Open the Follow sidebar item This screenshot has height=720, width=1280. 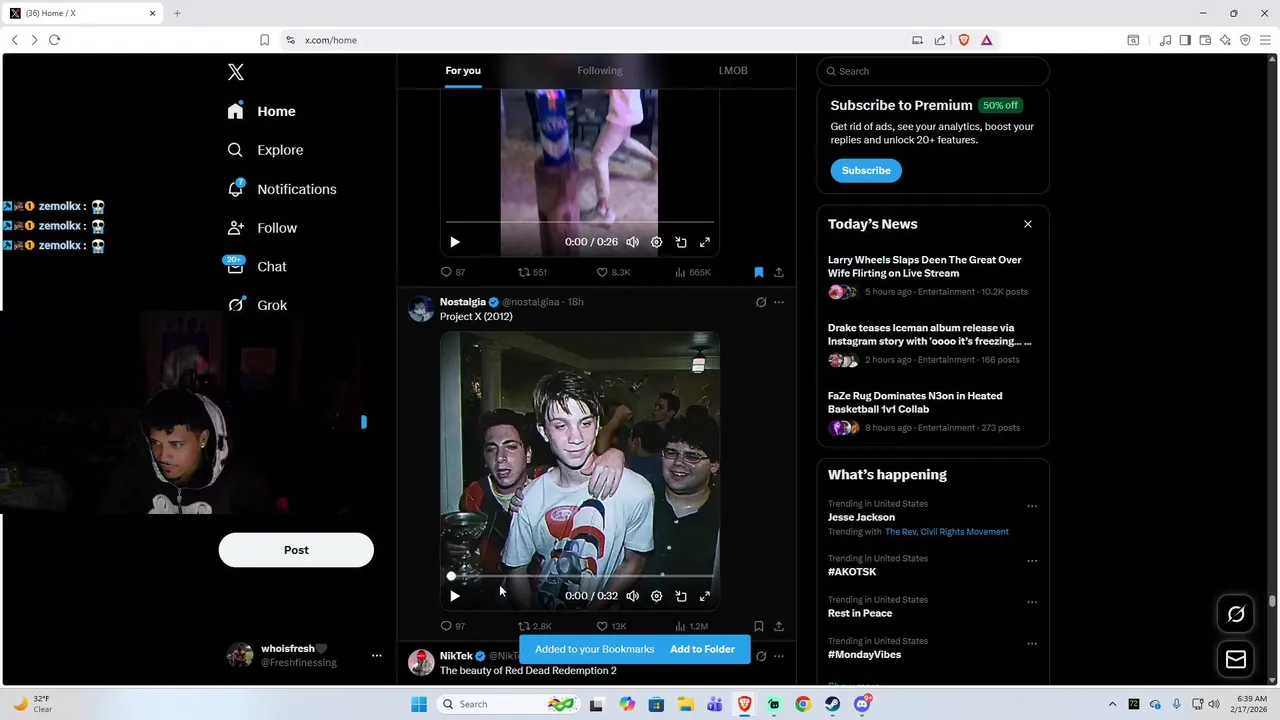pyautogui.click(x=262, y=228)
